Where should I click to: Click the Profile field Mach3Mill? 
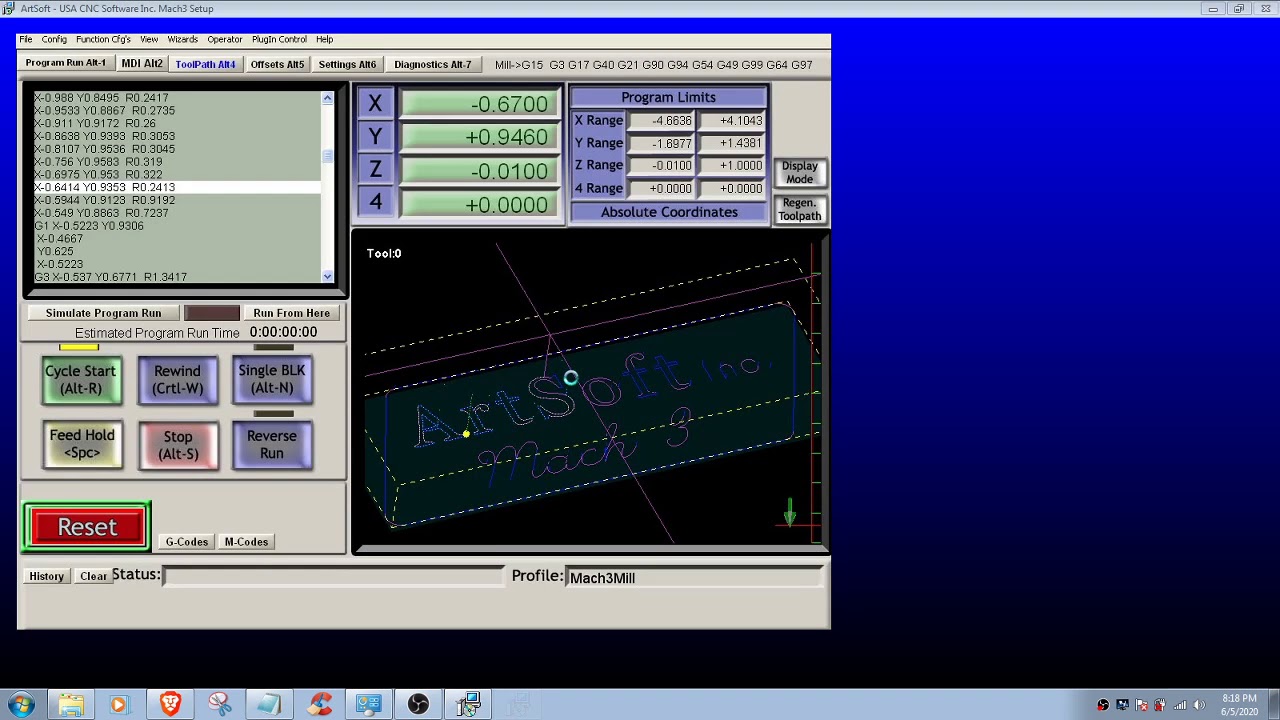[x=694, y=578]
